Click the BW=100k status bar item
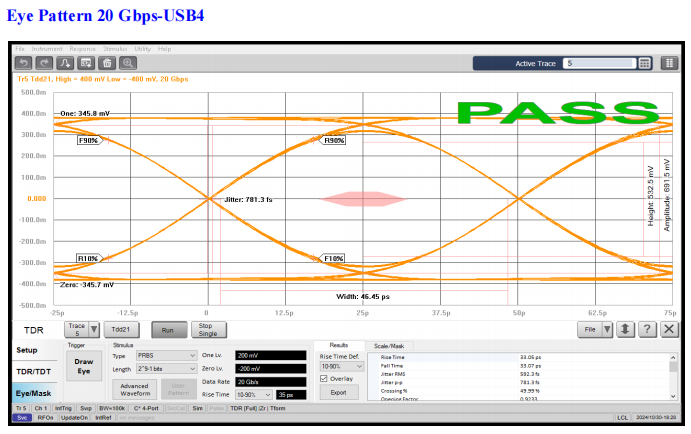Screen dimensions: 691x434 [112, 408]
